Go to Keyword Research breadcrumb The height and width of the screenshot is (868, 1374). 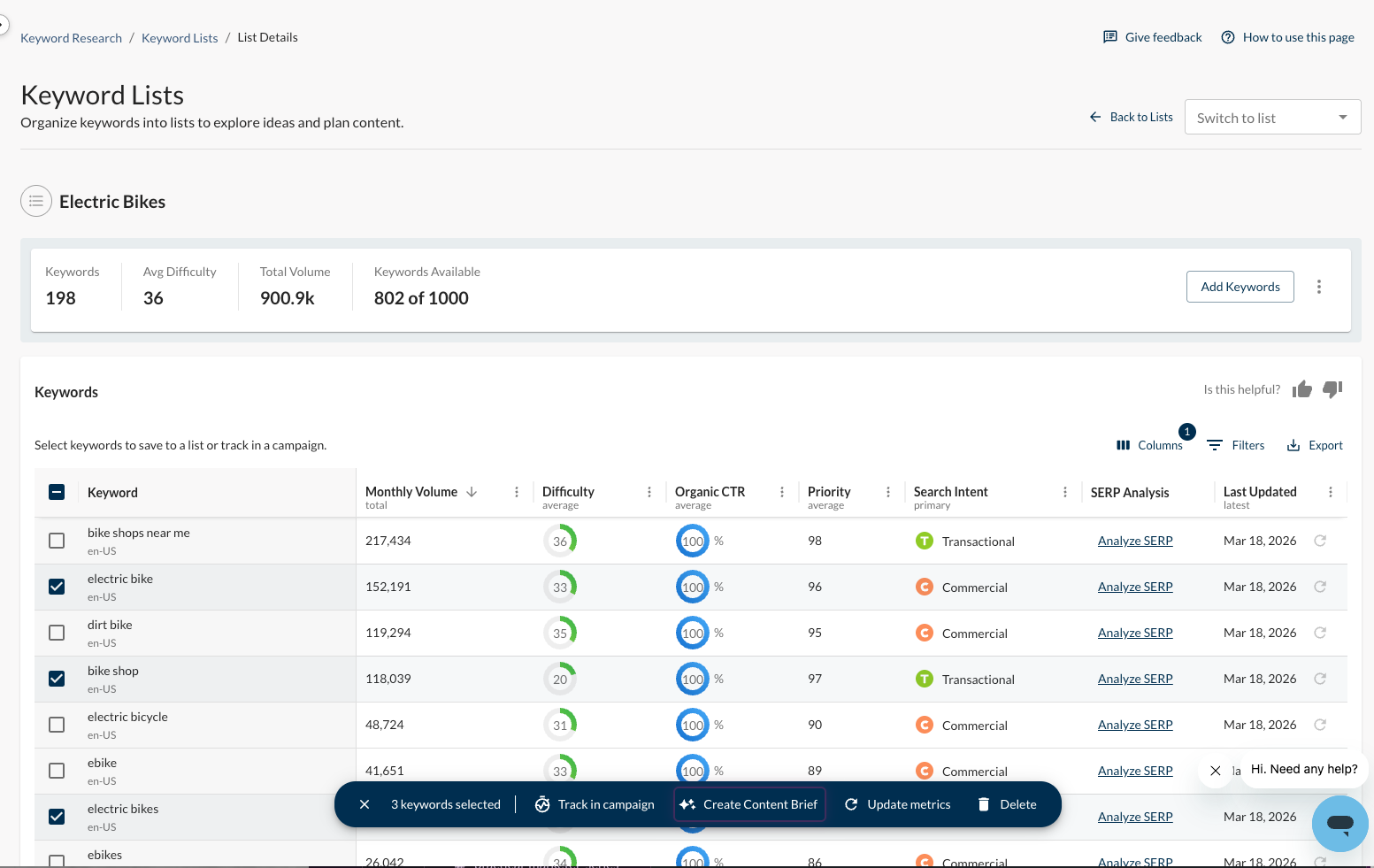[x=71, y=38]
